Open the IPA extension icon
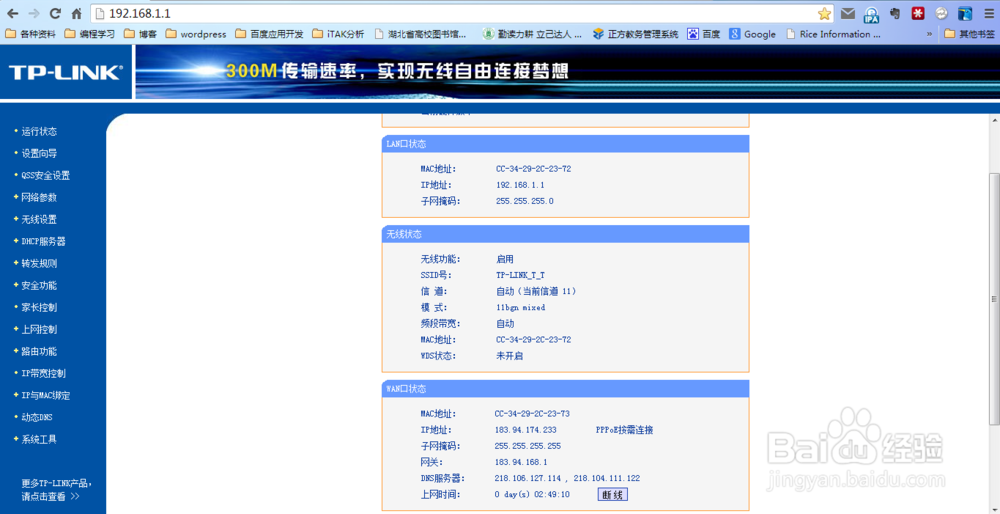Viewport: 1000px width, 514px height. 871,13
